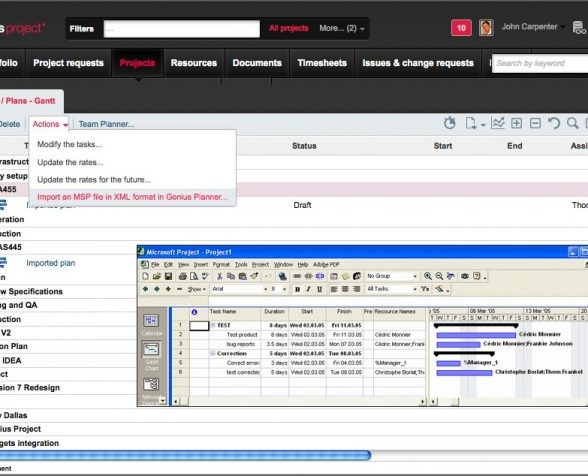
Task: Open the Show outline dropdown
Action: (x=196, y=289)
